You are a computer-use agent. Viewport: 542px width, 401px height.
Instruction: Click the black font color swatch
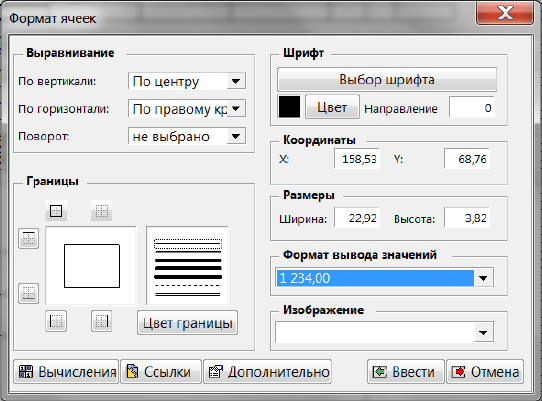[289, 107]
